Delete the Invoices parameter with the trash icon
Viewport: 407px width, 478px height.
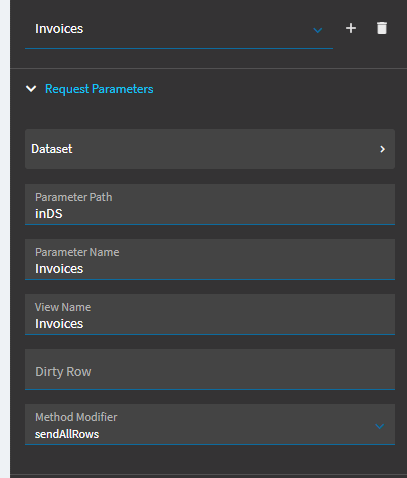coord(382,28)
